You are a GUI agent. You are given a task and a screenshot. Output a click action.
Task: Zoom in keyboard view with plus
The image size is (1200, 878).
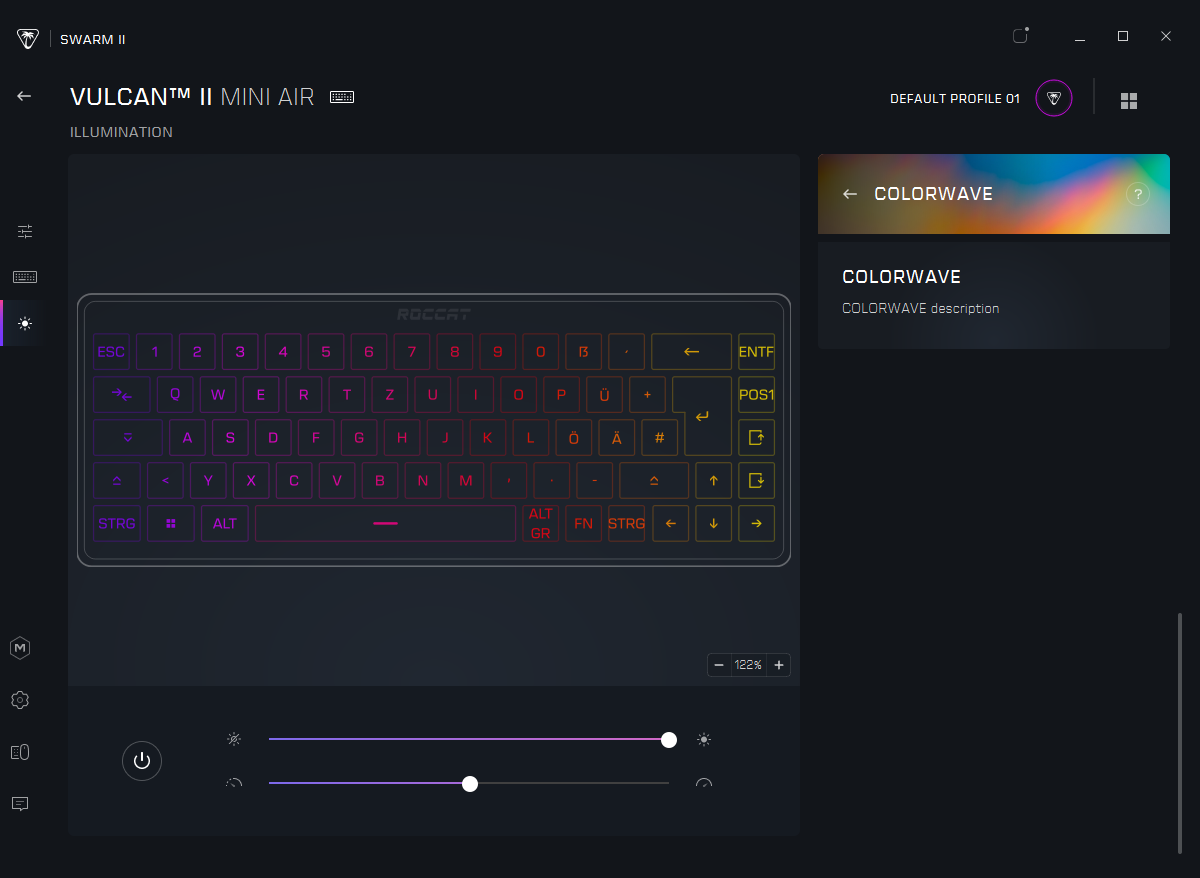click(x=779, y=665)
